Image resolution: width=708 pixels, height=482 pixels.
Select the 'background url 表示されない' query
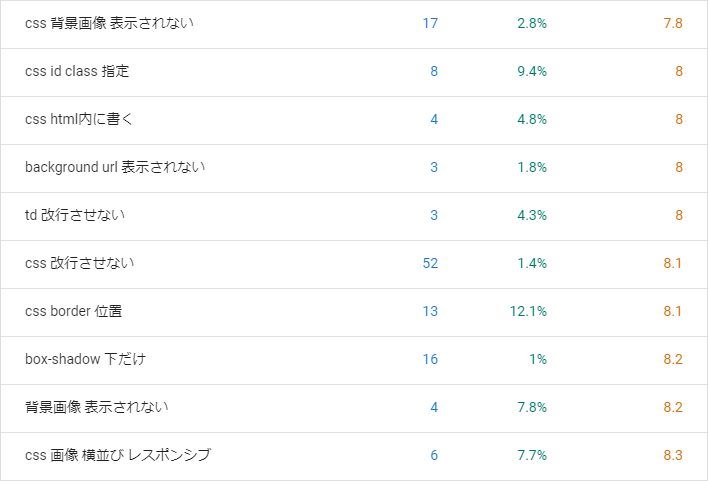coord(115,167)
